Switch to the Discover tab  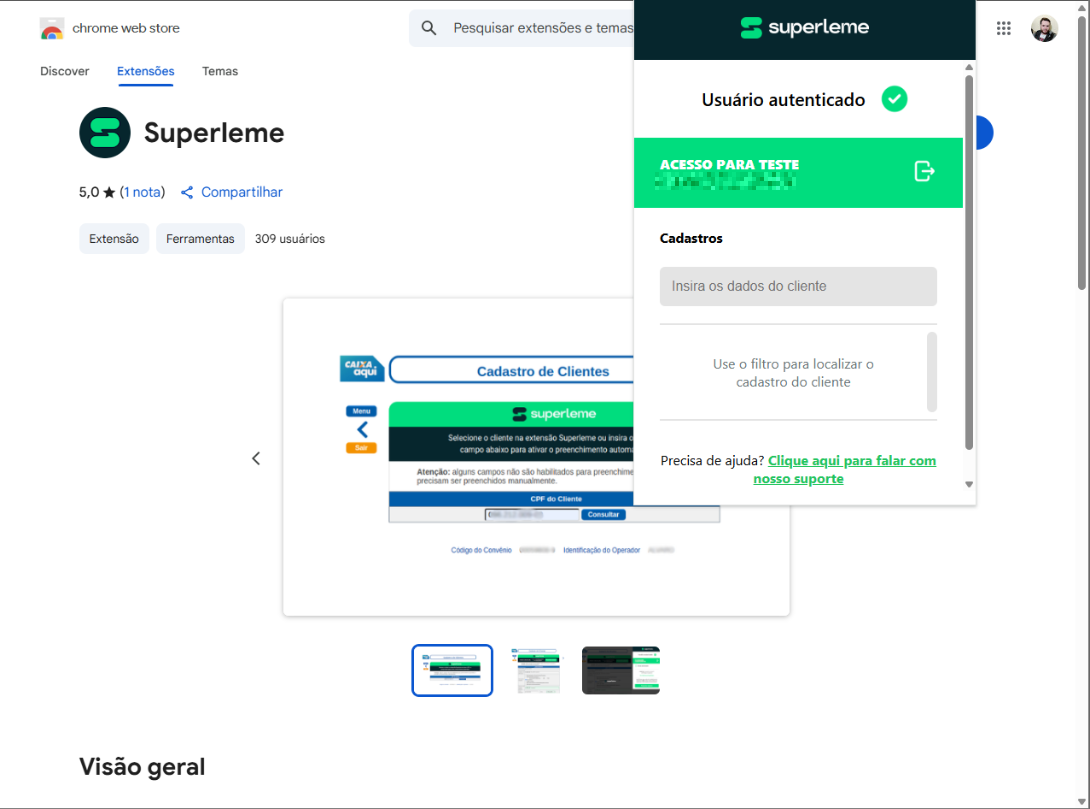pyautogui.click(x=64, y=71)
